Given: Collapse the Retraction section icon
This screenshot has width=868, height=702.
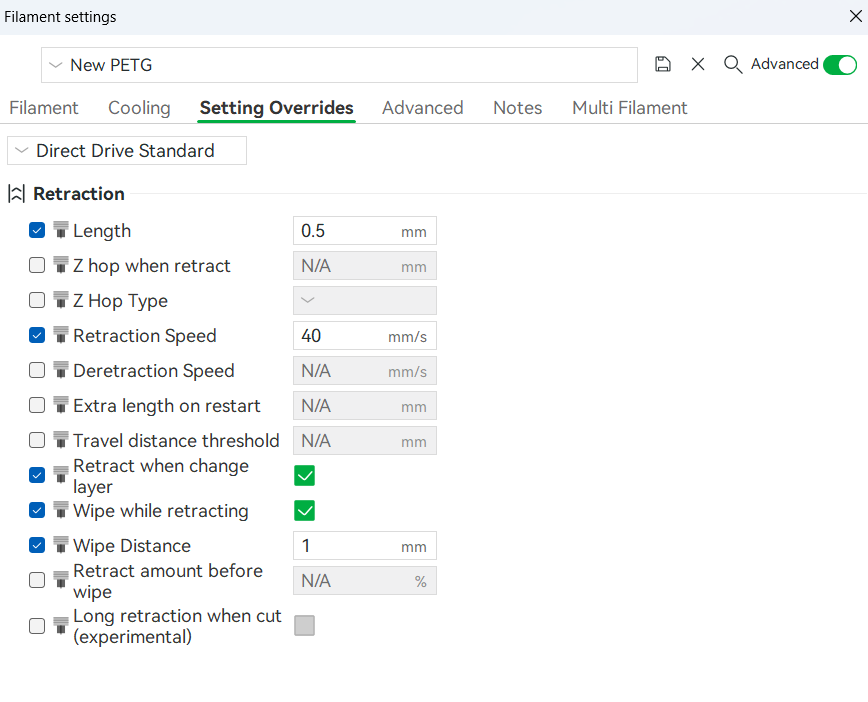Looking at the screenshot, I should [x=16, y=194].
